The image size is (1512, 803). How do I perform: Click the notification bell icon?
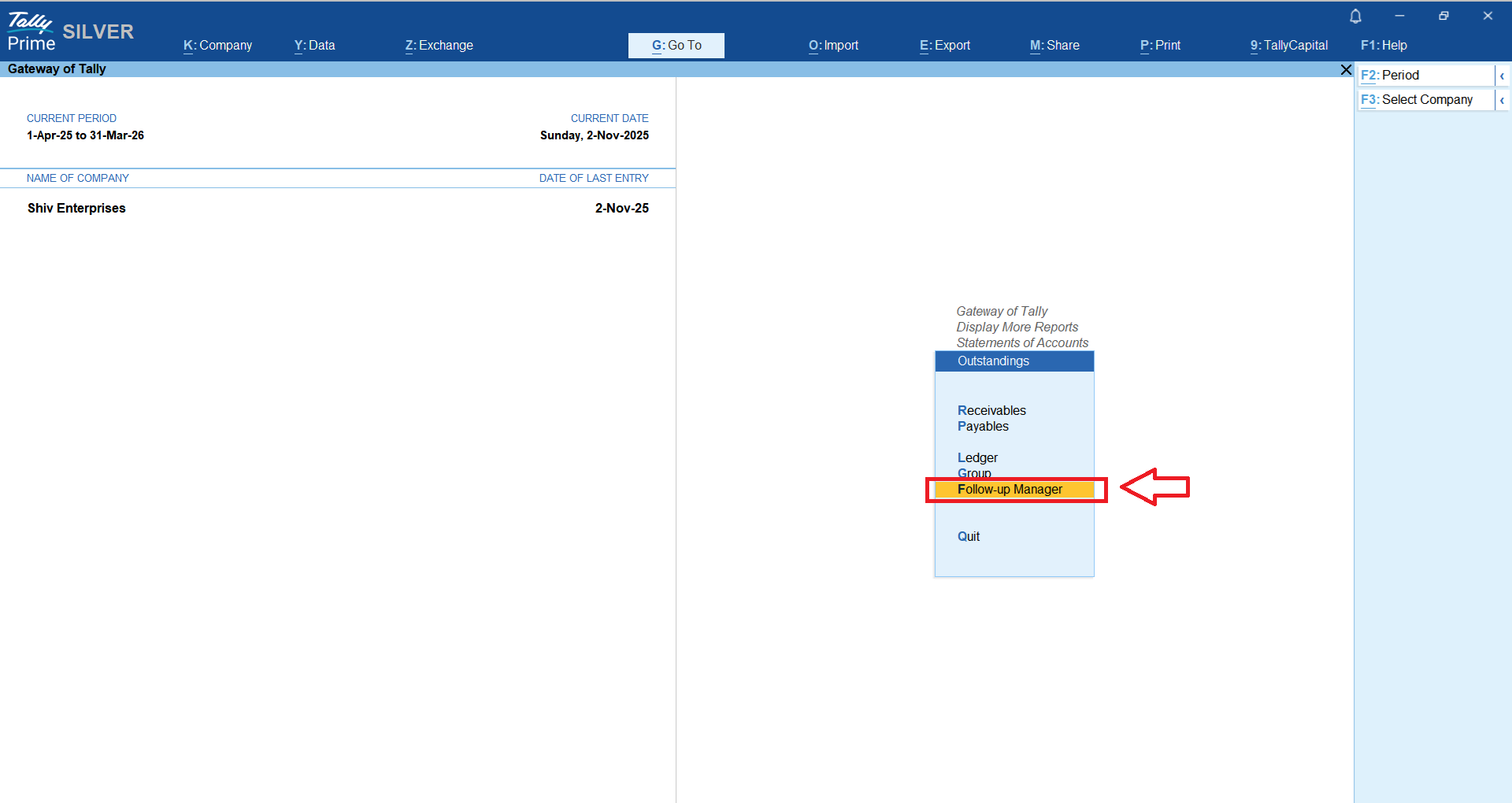point(1355,17)
